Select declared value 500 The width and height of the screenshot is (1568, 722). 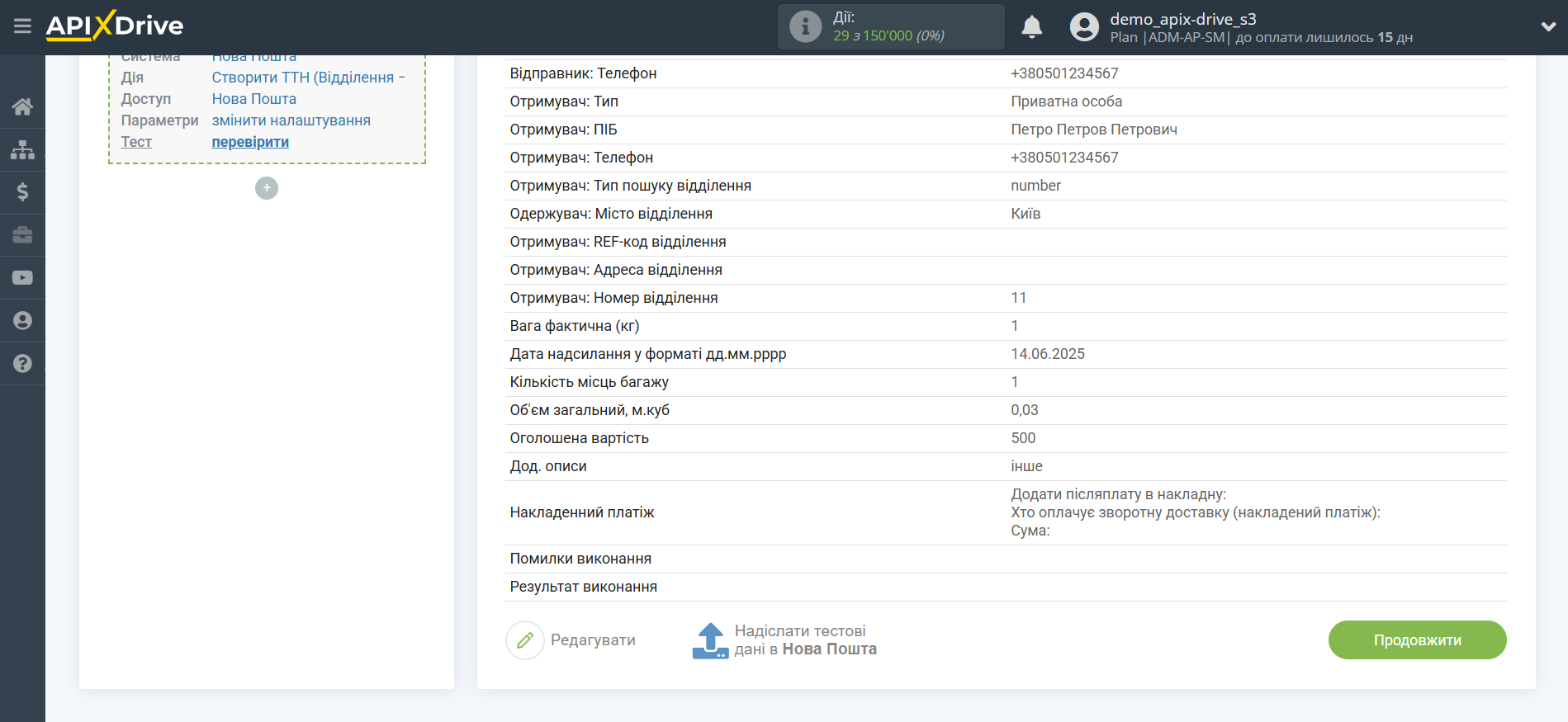[1023, 438]
